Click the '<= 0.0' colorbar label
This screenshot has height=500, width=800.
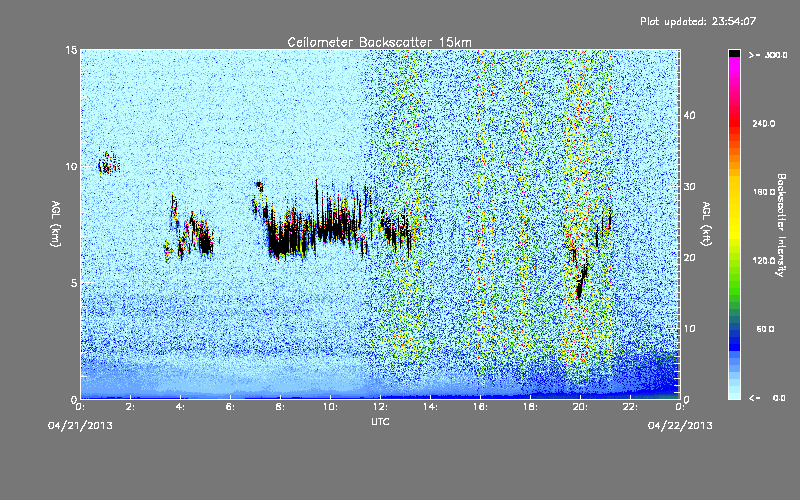[767, 398]
